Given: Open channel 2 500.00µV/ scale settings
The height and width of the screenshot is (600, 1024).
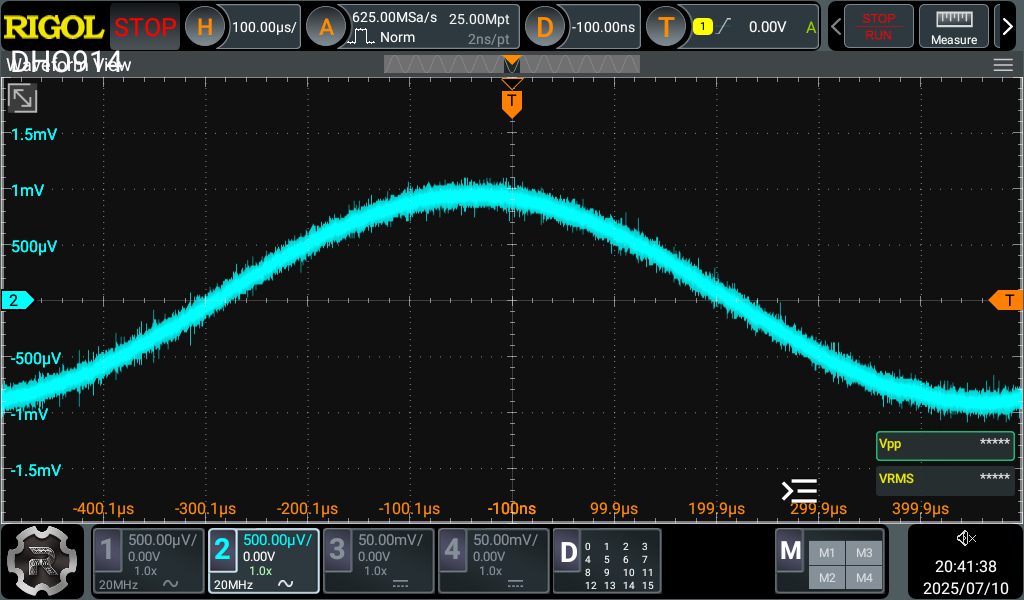Looking at the screenshot, I should [x=278, y=540].
